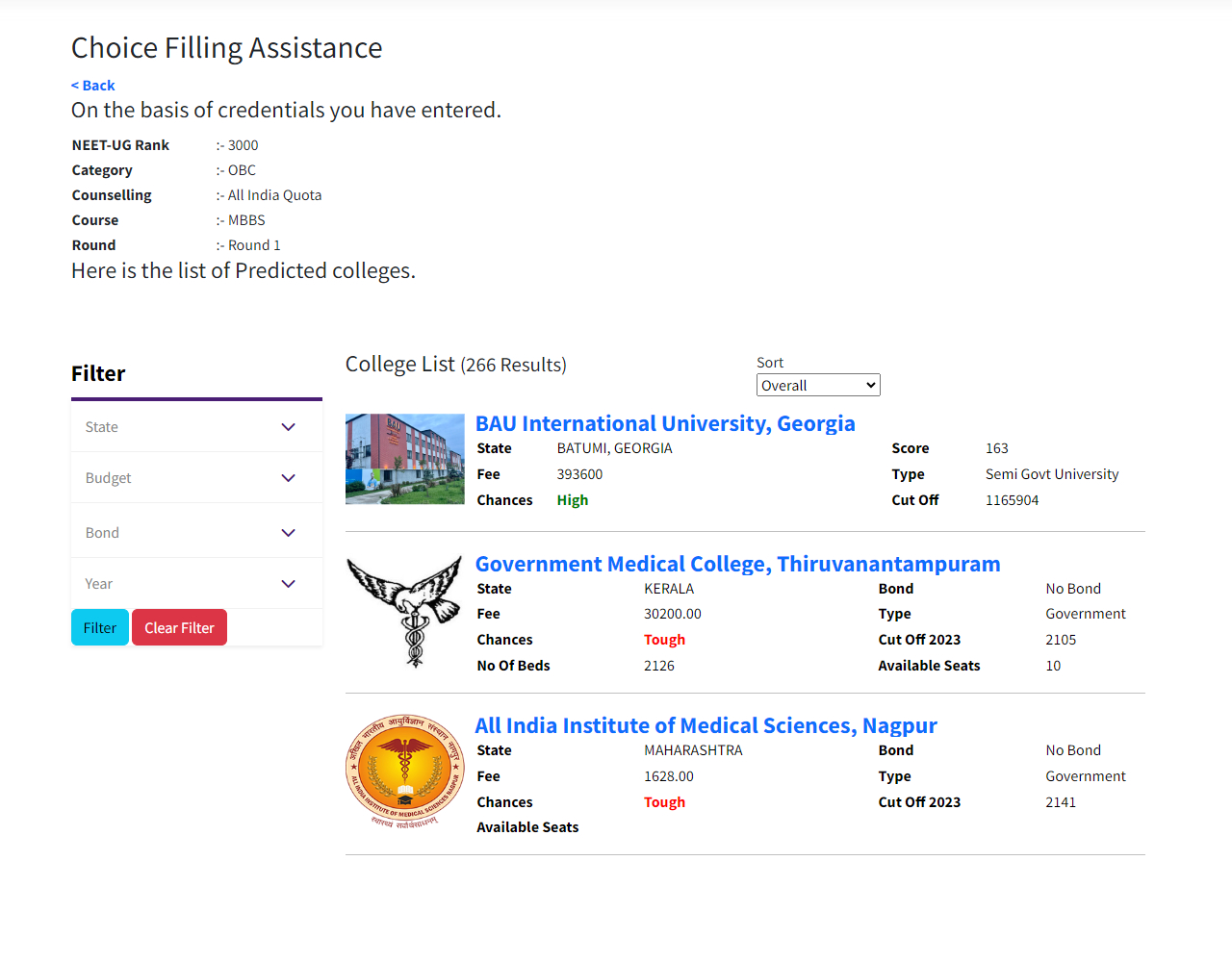
Task: Expand the State filter chevron
Action: (x=288, y=427)
